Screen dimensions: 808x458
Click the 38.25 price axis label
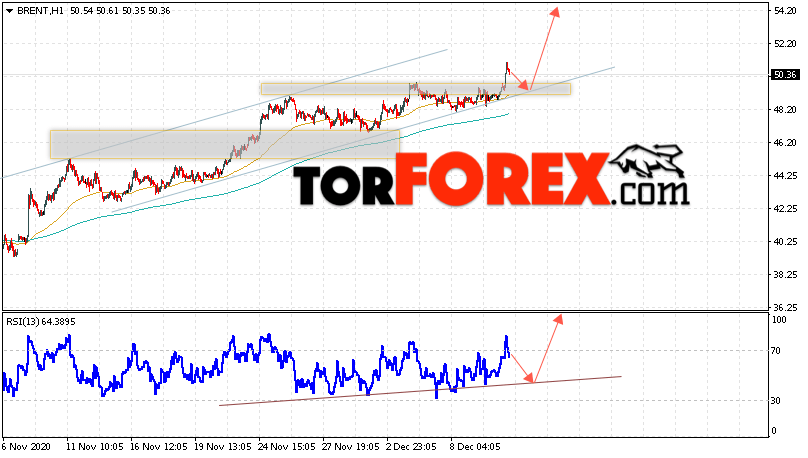click(x=785, y=275)
